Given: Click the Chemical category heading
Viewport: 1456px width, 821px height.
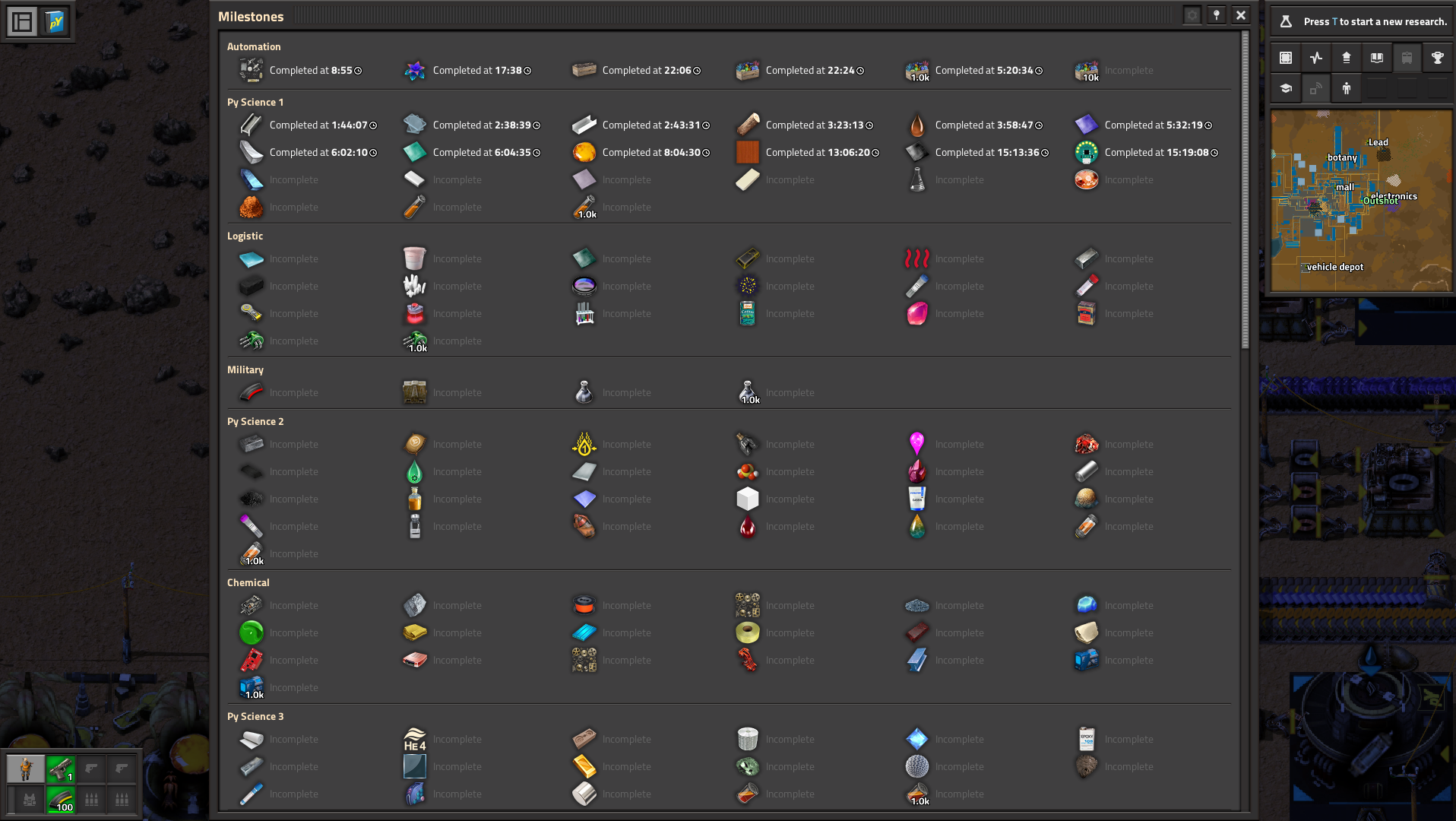Looking at the screenshot, I should pos(248,582).
